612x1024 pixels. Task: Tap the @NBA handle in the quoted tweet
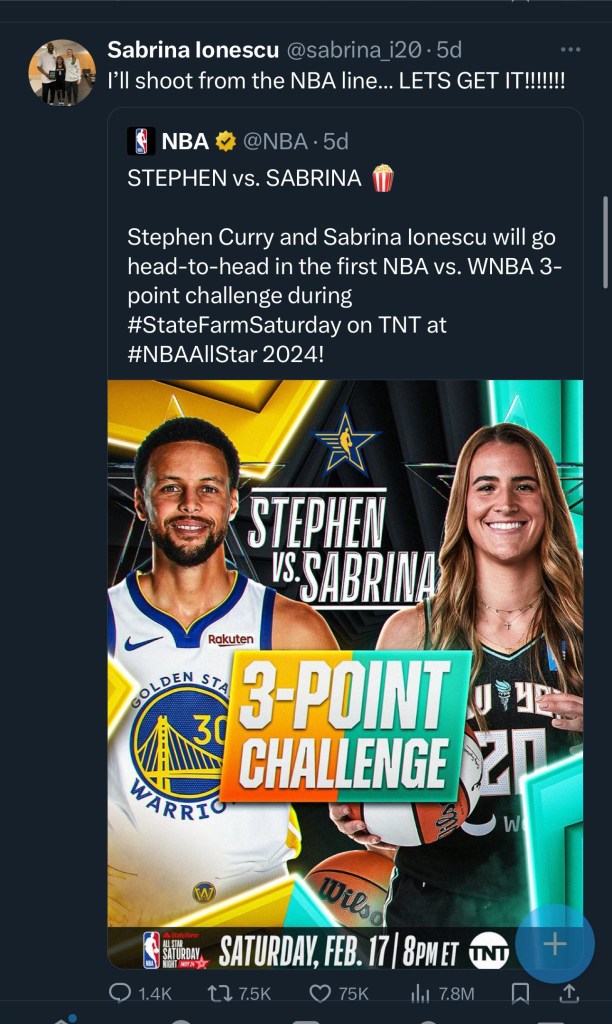click(x=275, y=141)
